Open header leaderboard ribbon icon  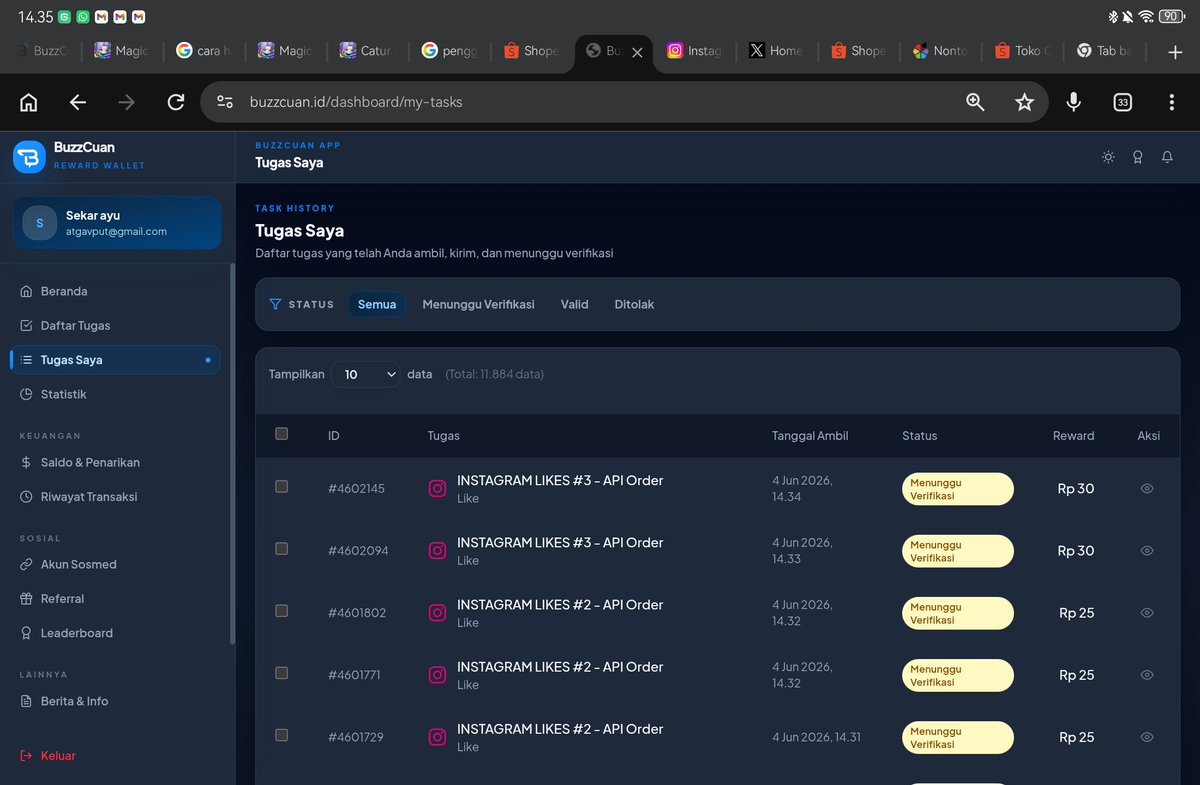1137,157
